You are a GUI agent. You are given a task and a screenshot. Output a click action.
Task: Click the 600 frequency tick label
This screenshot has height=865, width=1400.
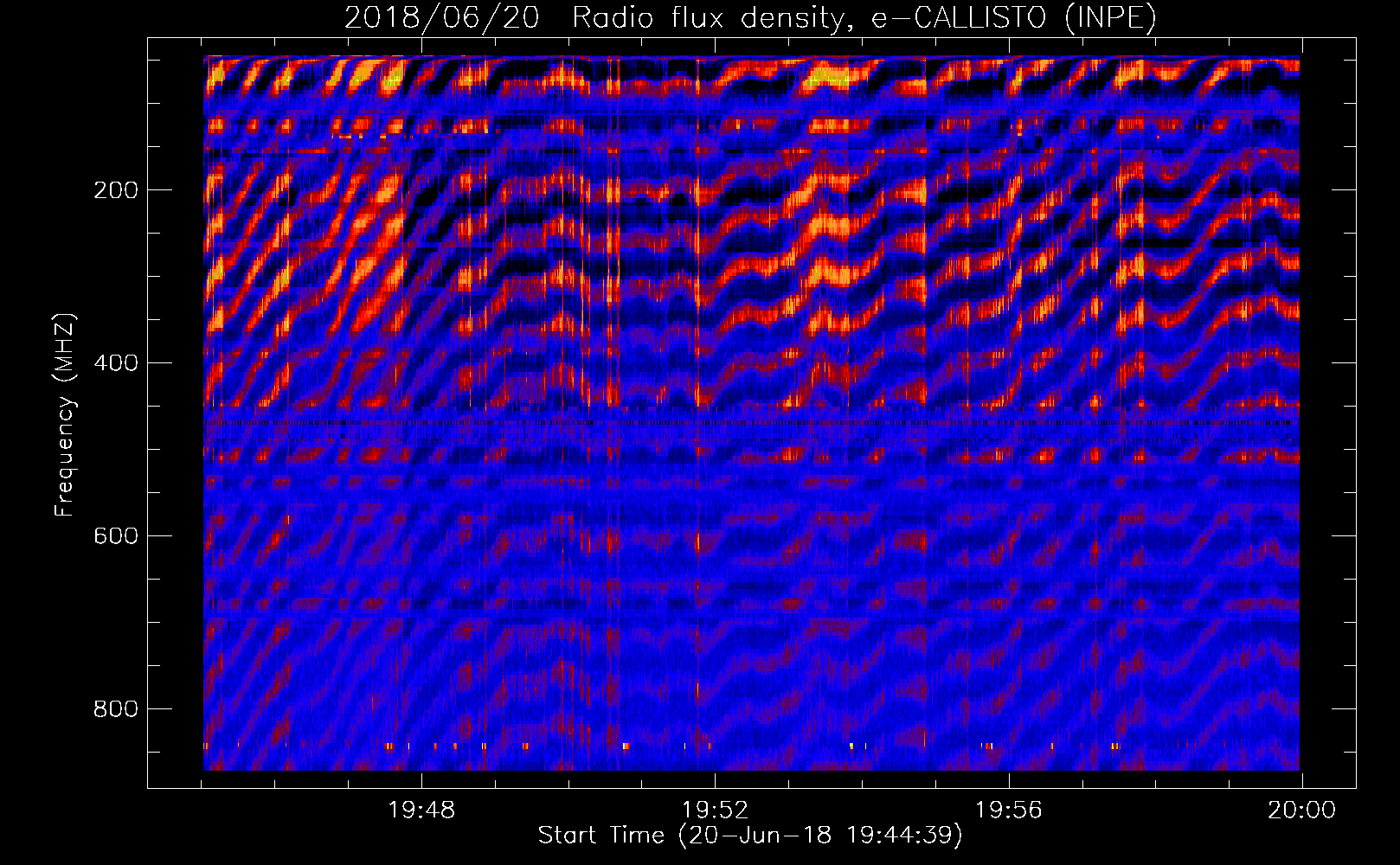pos(116,536)
